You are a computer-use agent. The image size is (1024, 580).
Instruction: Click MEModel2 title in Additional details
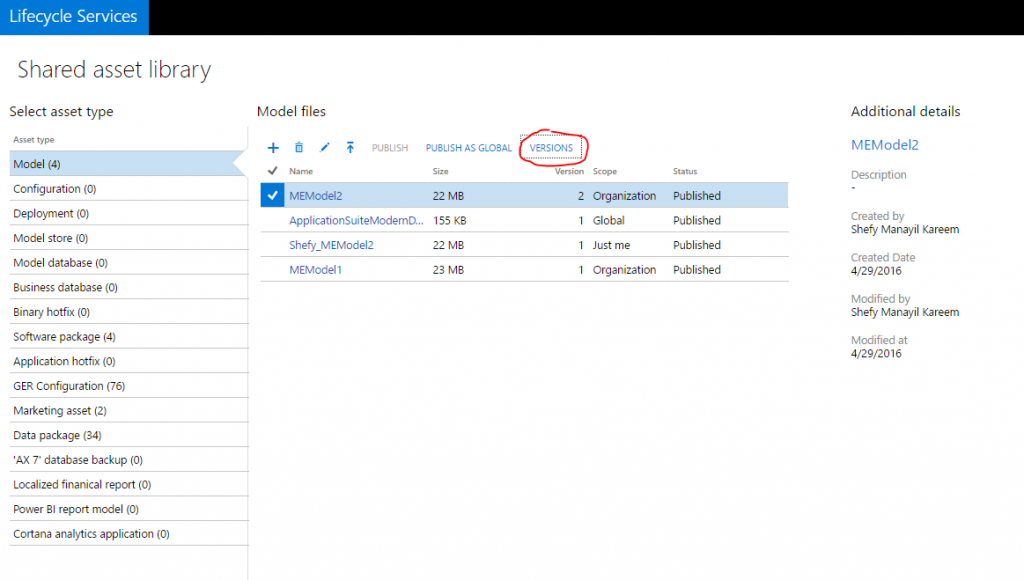click(884, 145)
